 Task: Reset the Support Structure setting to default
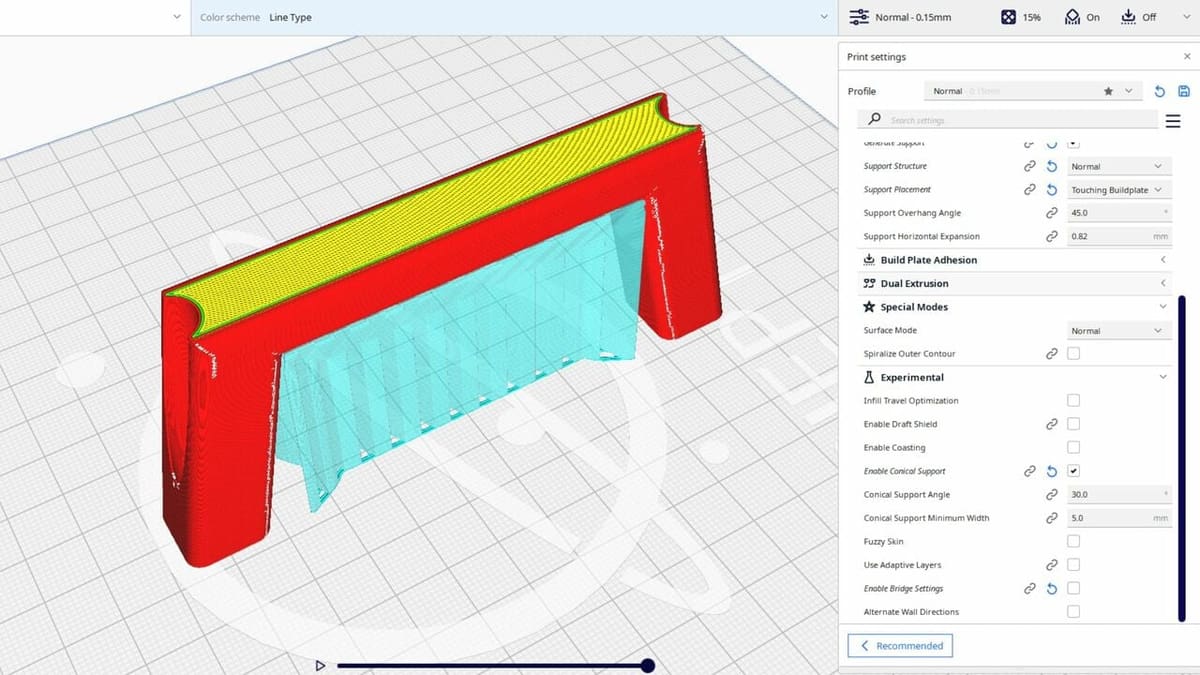coord(1051,166)
